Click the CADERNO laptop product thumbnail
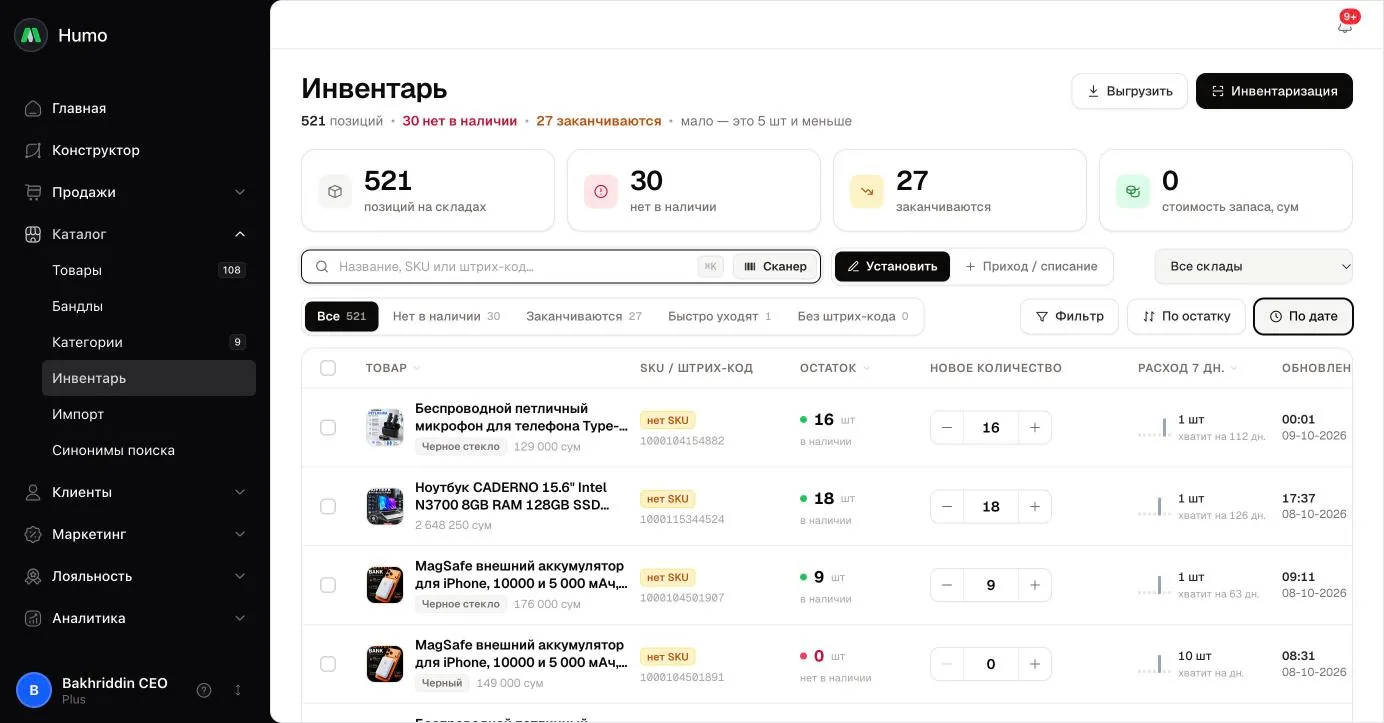This screenshot has height=723, width=1384. tap(385, 506)
